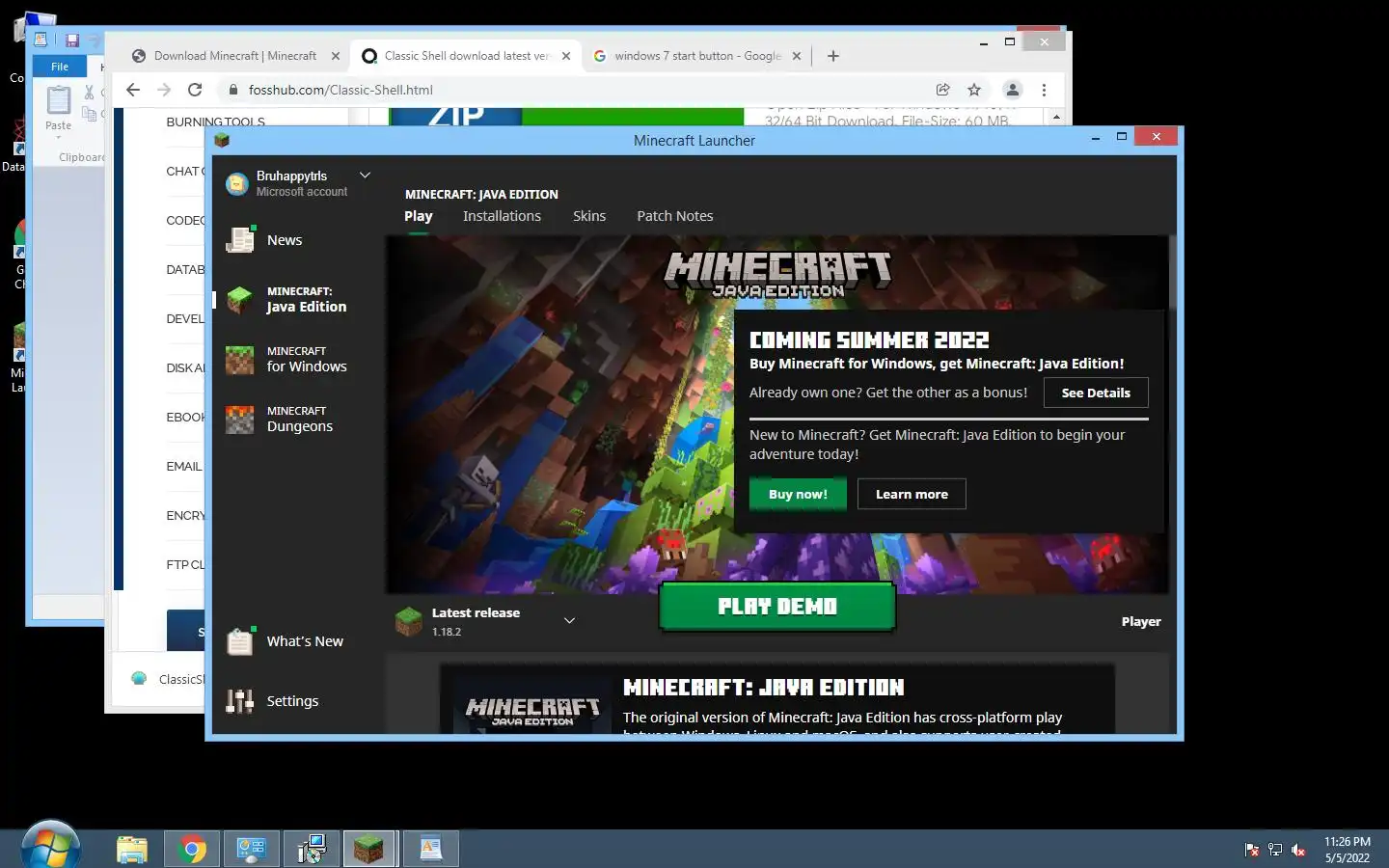Click WordPad Cut scissors icon
1389x868 pixels.
pyautogui.click(x=89, y=93)
